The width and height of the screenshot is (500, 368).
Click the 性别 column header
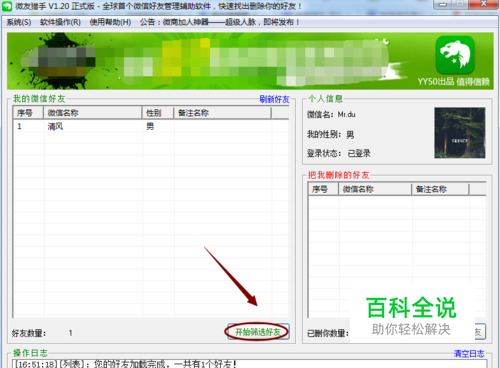coord(158,113)
